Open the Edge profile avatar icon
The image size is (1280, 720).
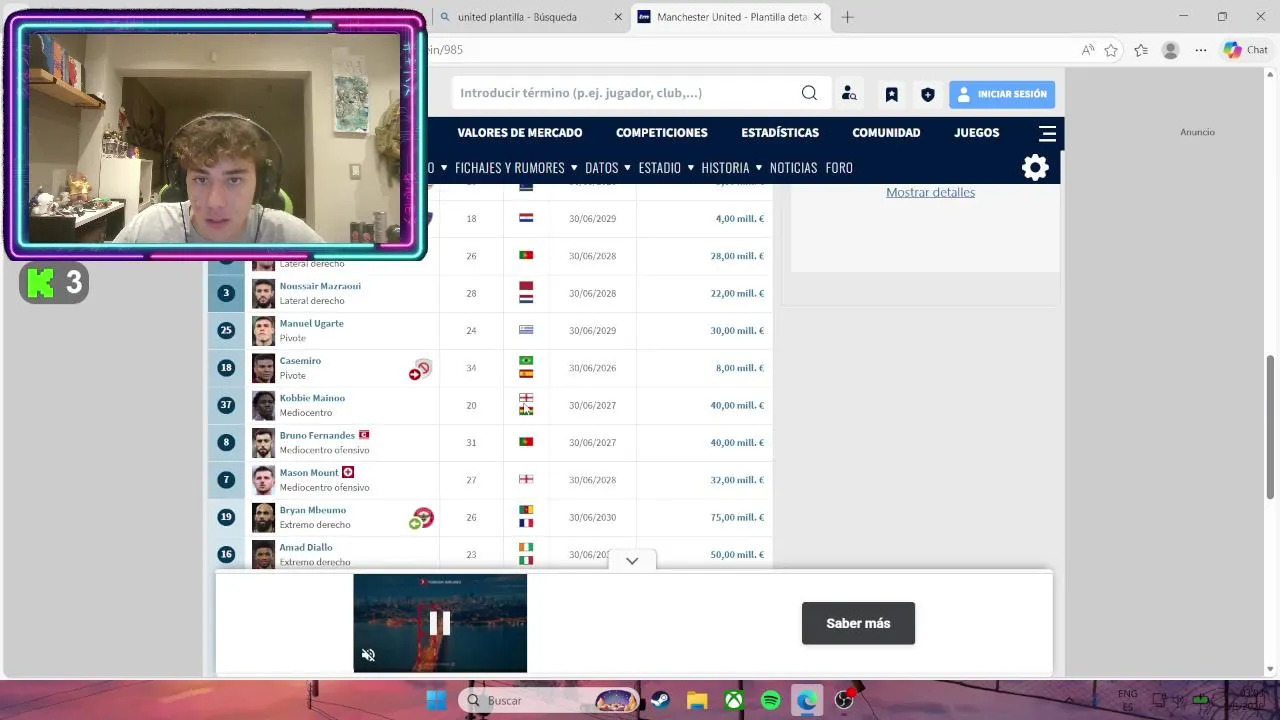click(x=1171, y=50)
